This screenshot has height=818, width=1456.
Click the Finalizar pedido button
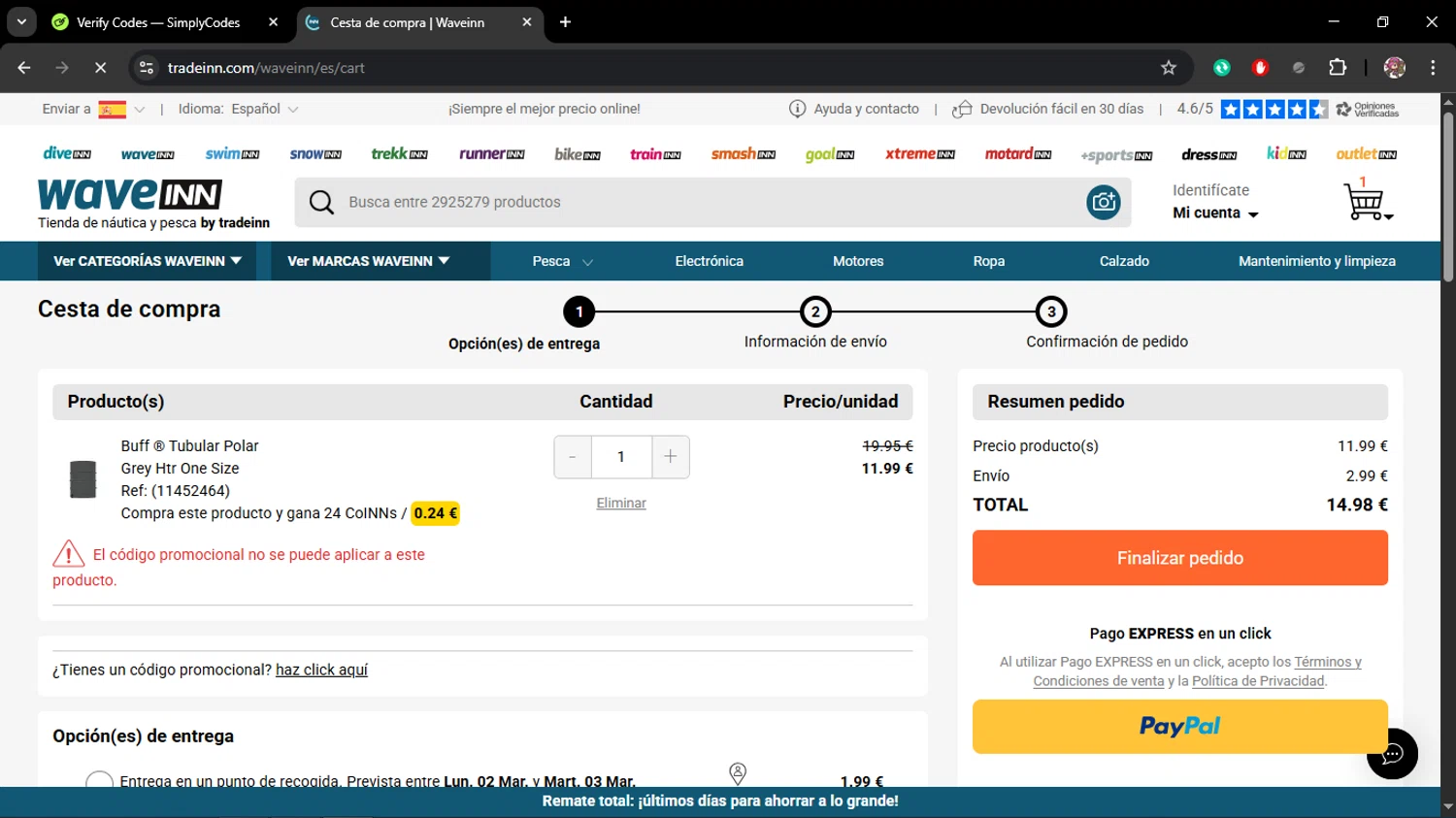(x=1180, y=558)
